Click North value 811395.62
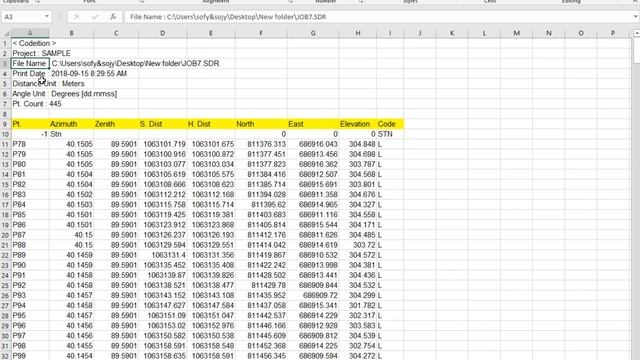This screenshot has width=640, height=360. (x=261, y=205)
